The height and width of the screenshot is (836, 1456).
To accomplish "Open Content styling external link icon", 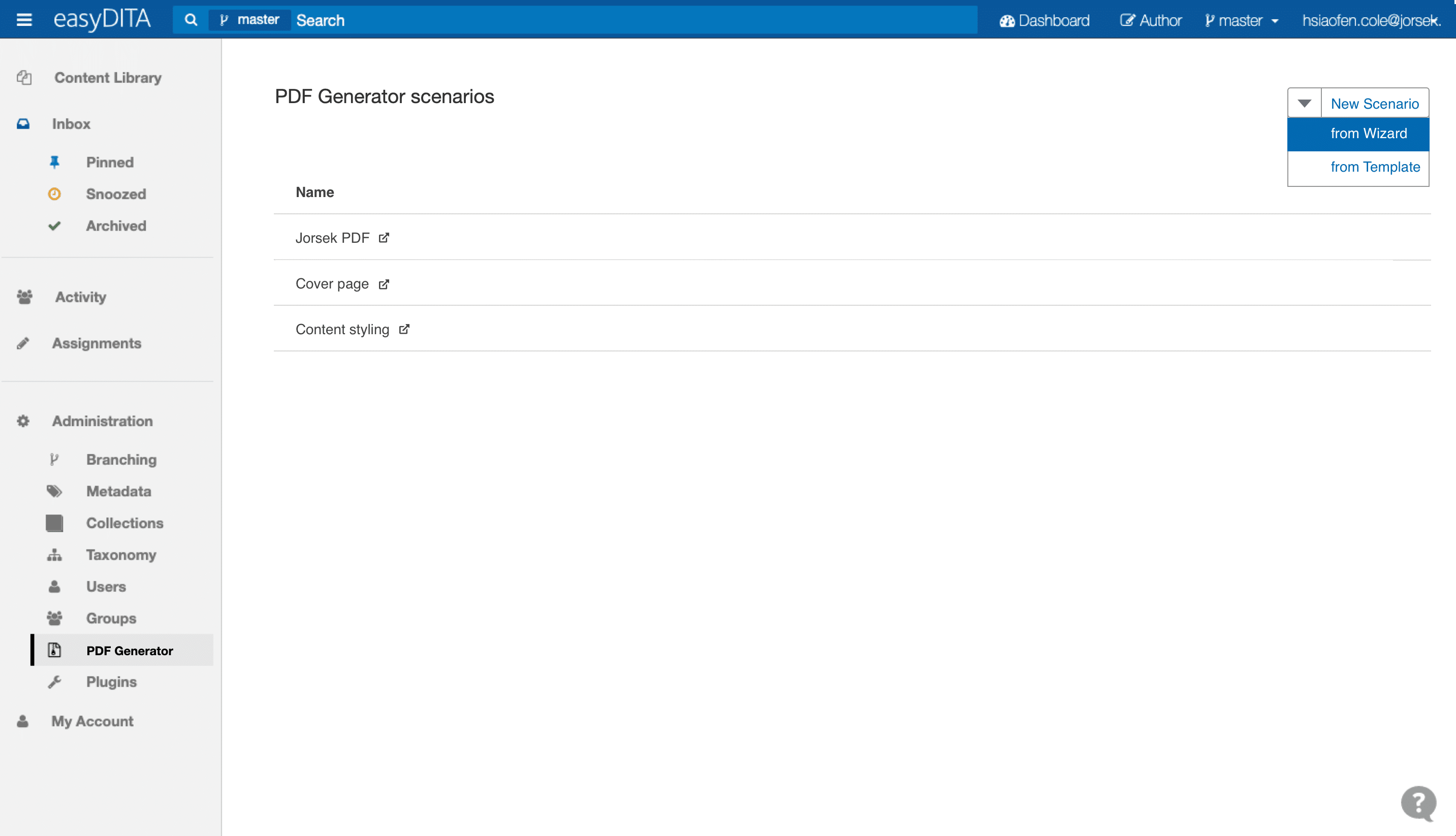I will [404, 329].
